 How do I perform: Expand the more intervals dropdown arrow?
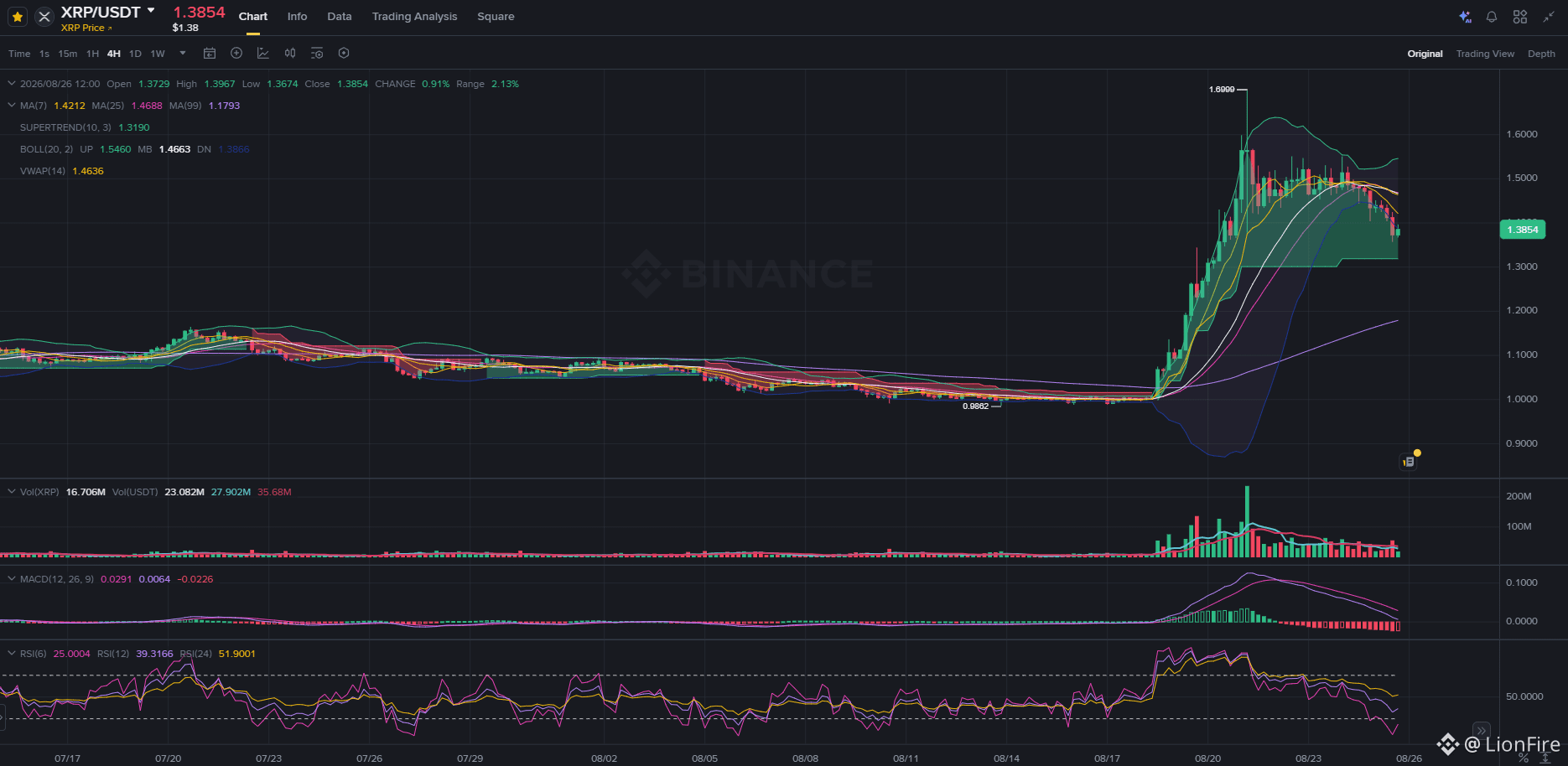183,53
